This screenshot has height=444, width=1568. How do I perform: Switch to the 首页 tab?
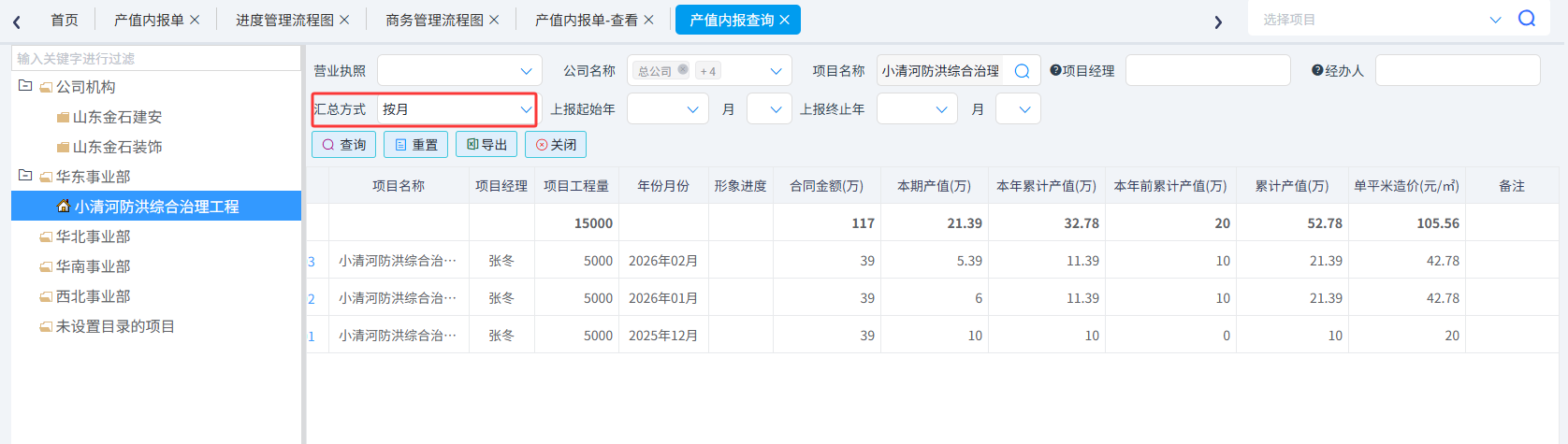click(65, 20)
